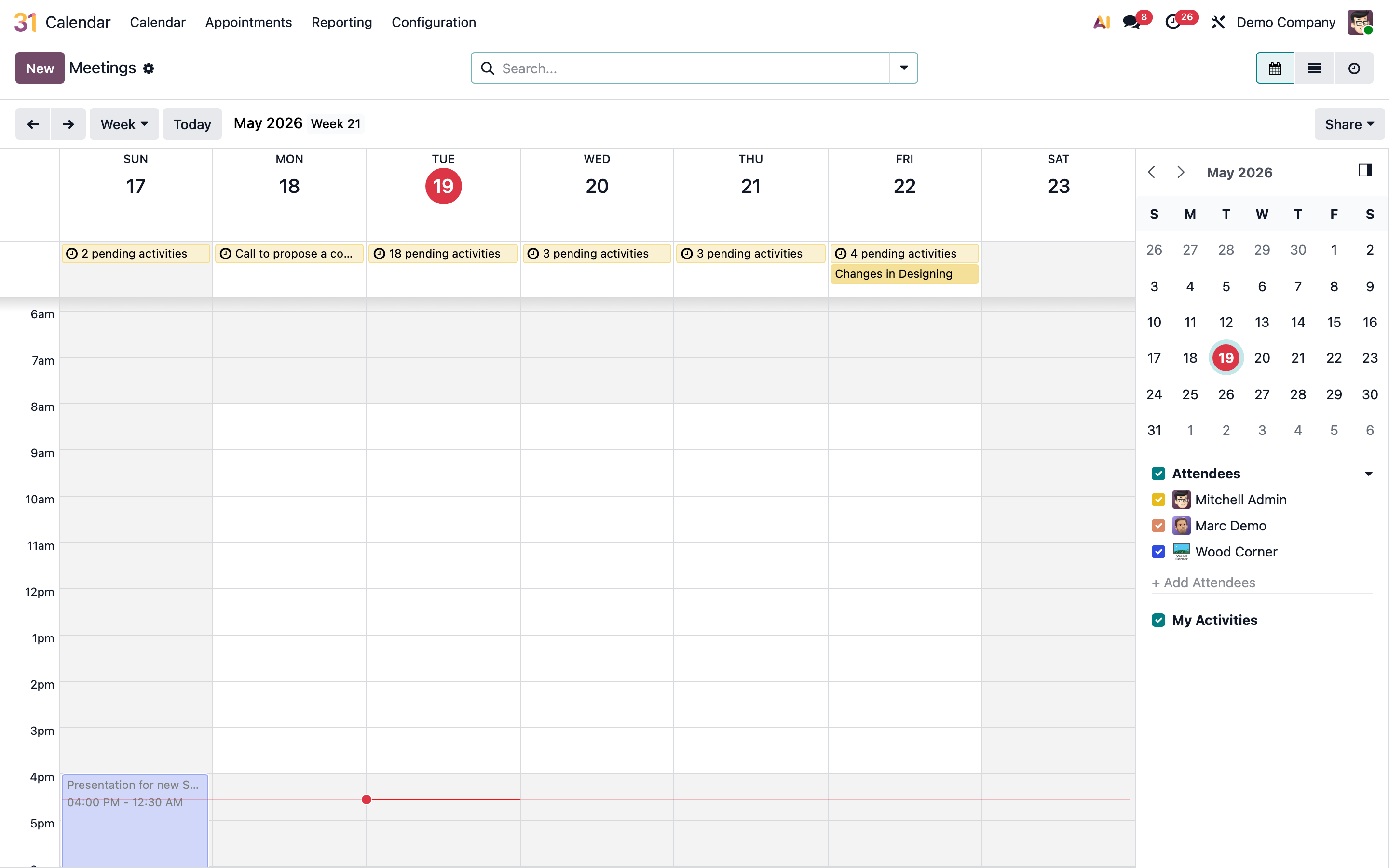This screenshot has width=1389, height=868.
Task: Open the developer tools wrench icon
Action: pos(1217,22)
